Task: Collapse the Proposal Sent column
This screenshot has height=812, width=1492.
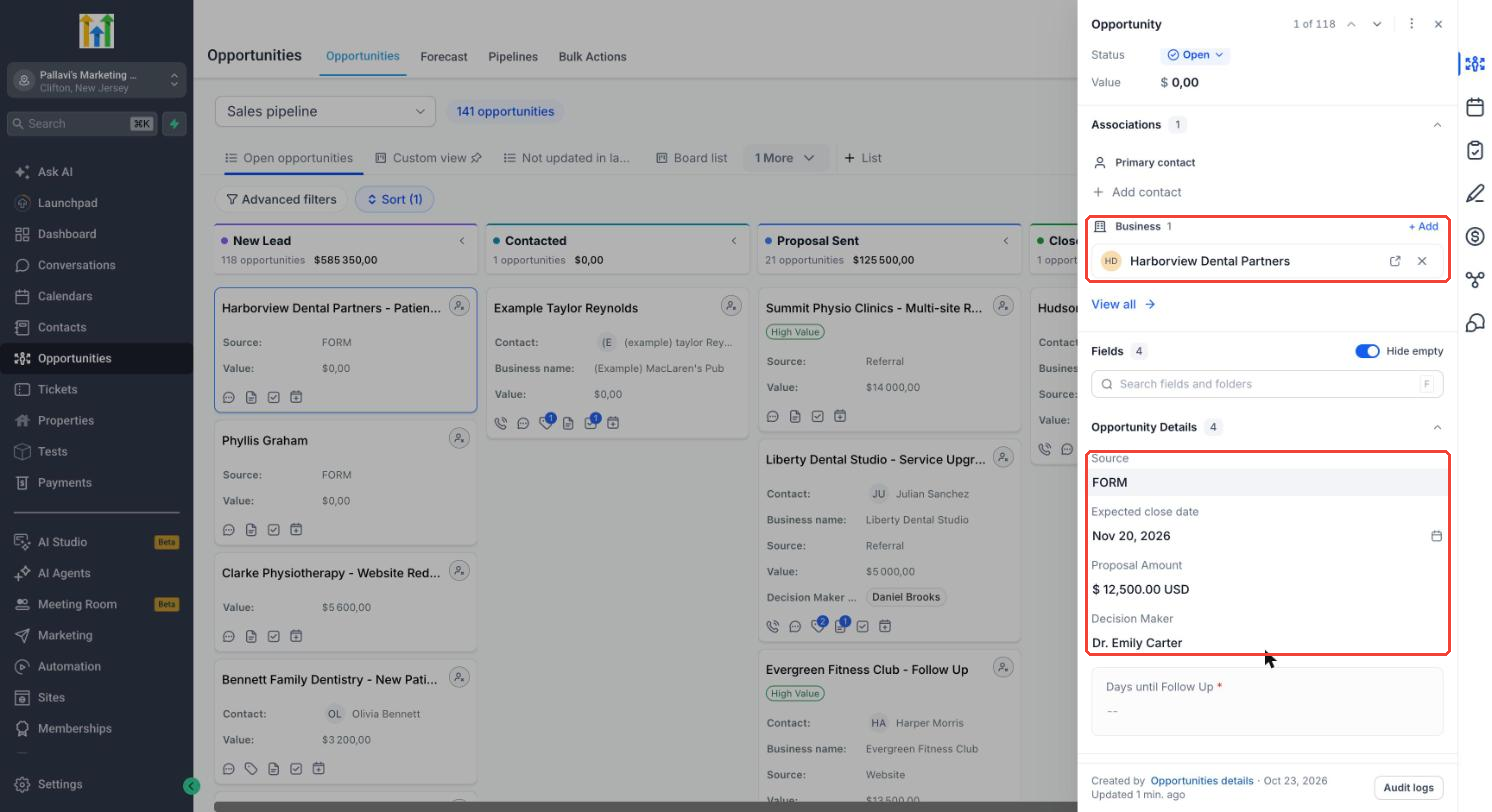Action: pos(1006,241)
